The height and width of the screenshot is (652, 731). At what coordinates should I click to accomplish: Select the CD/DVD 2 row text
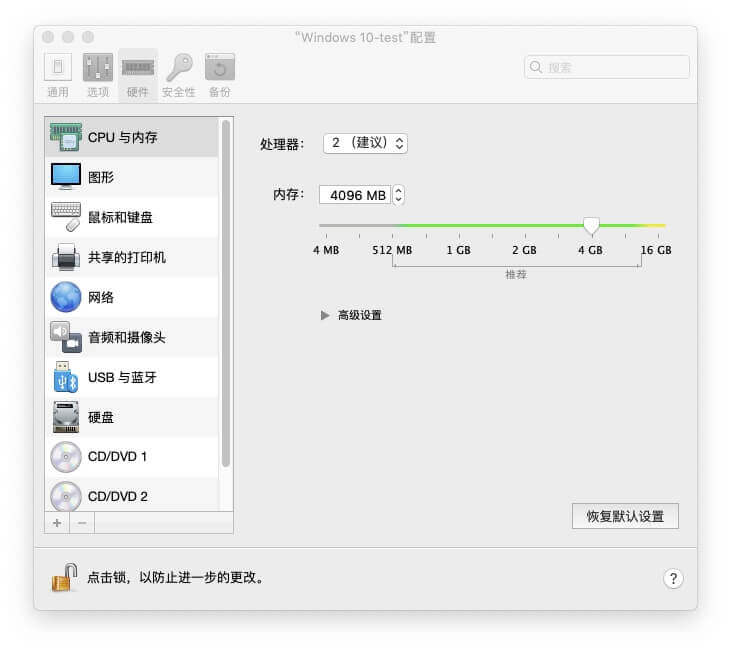(x=118, y=497)
